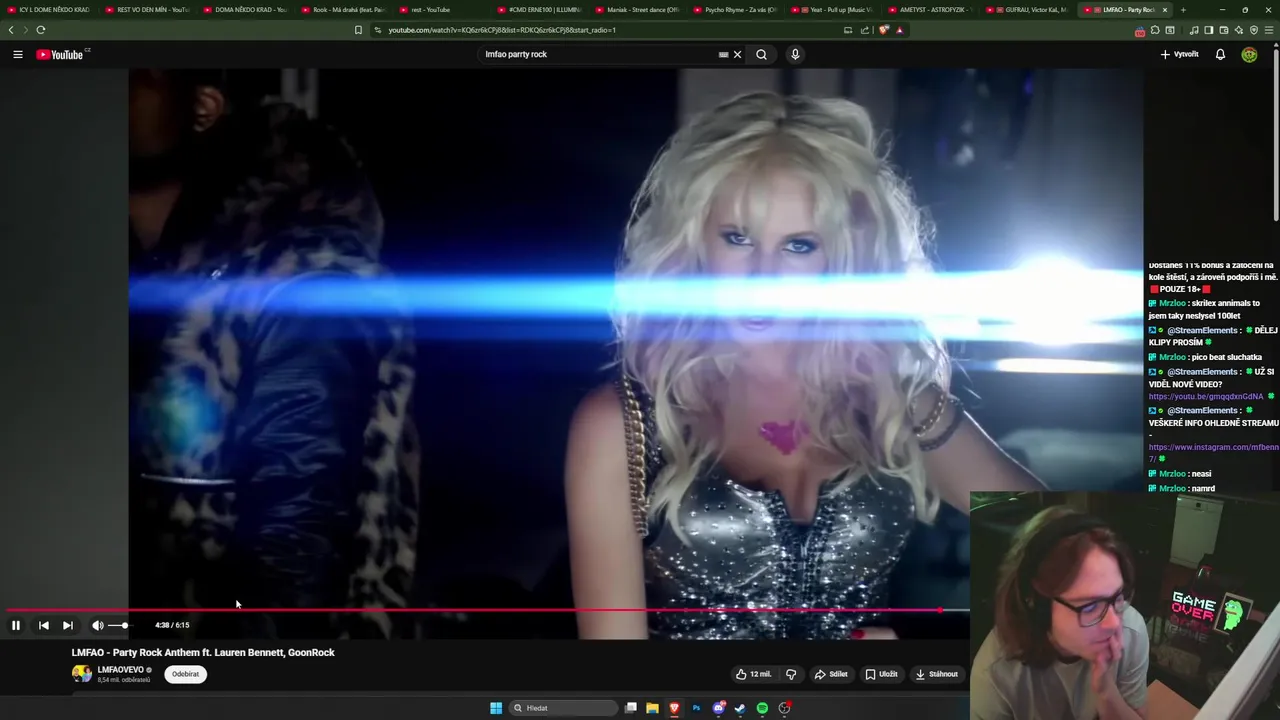Open the YouTube hamburger guide menu
Screen dimensions: 1280x720
pyautogui.click(x=17, y=54)
